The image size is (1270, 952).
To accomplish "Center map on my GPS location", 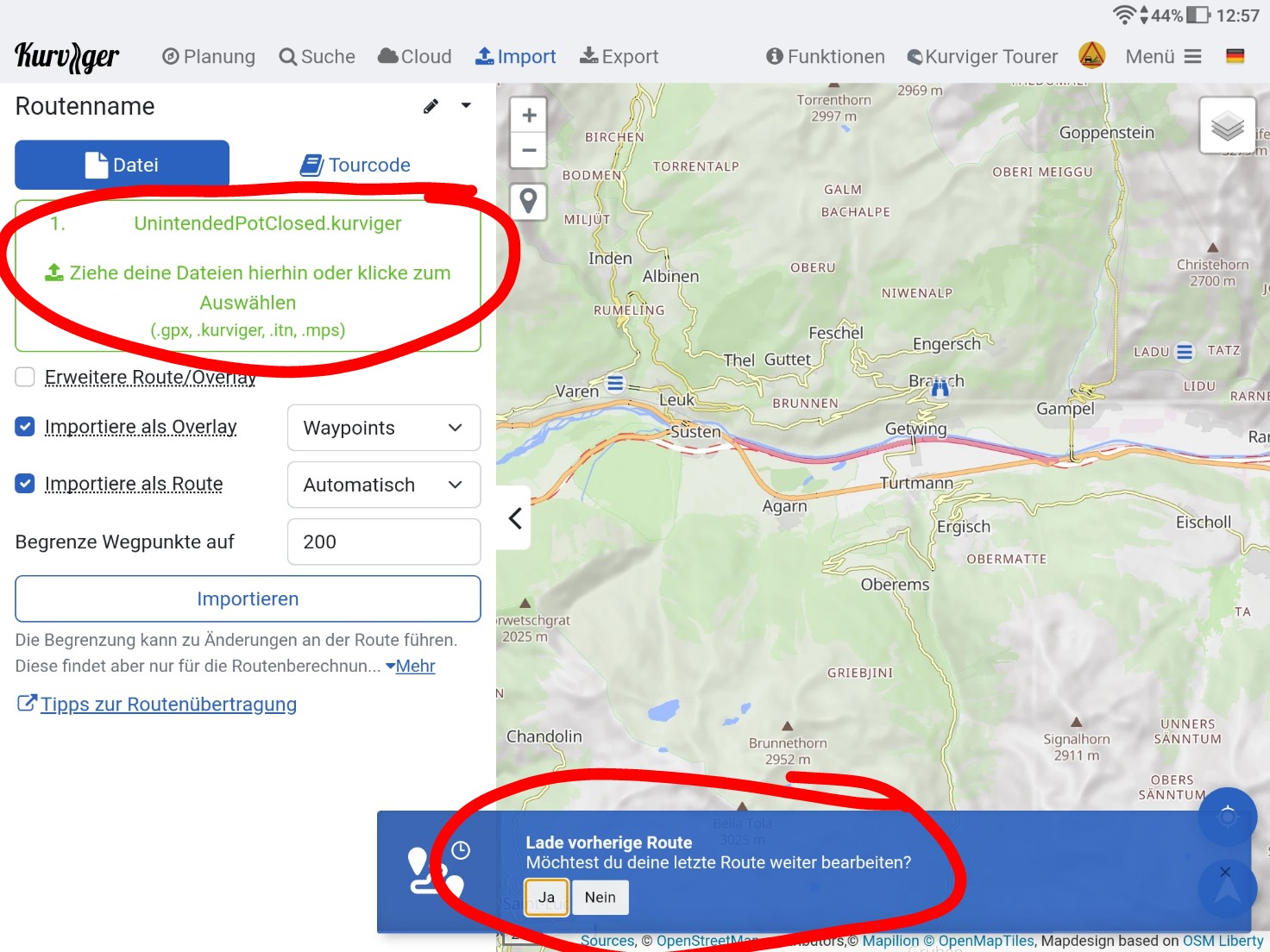I will [x=1227, y=816].
